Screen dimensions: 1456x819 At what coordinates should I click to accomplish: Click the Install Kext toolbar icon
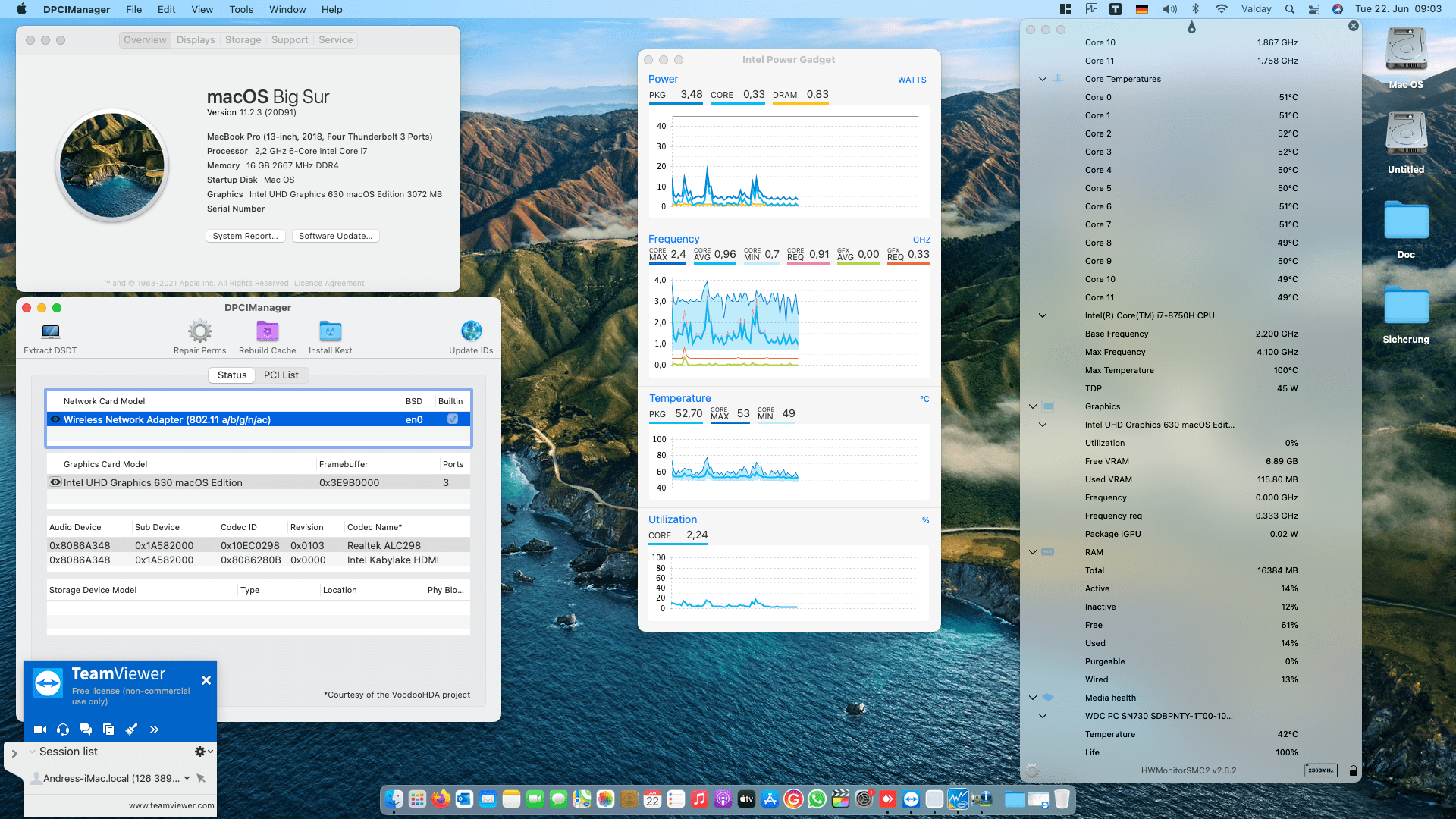[330, 331]
